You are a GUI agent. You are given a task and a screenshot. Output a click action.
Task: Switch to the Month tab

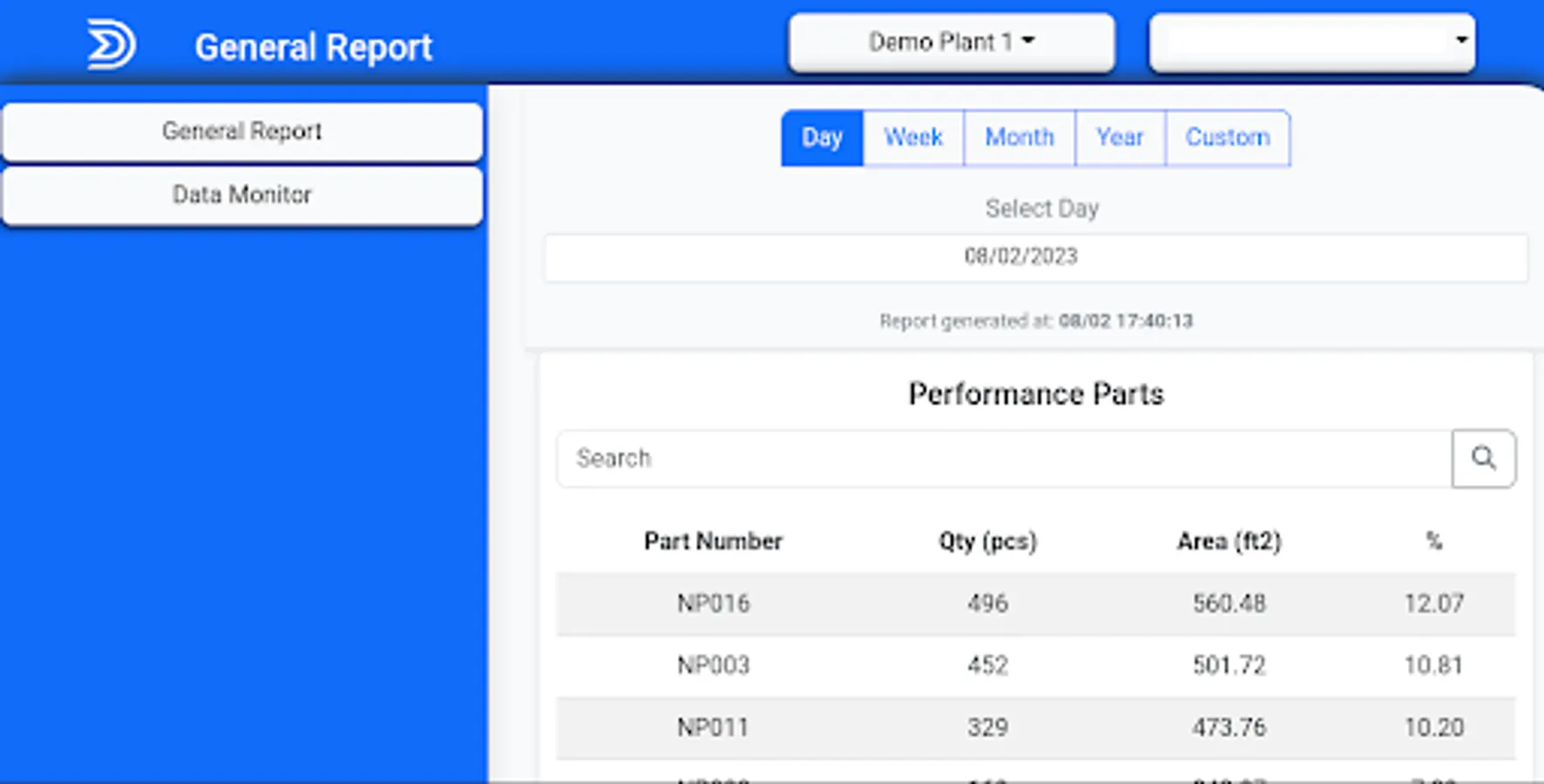coord(1019,138)
